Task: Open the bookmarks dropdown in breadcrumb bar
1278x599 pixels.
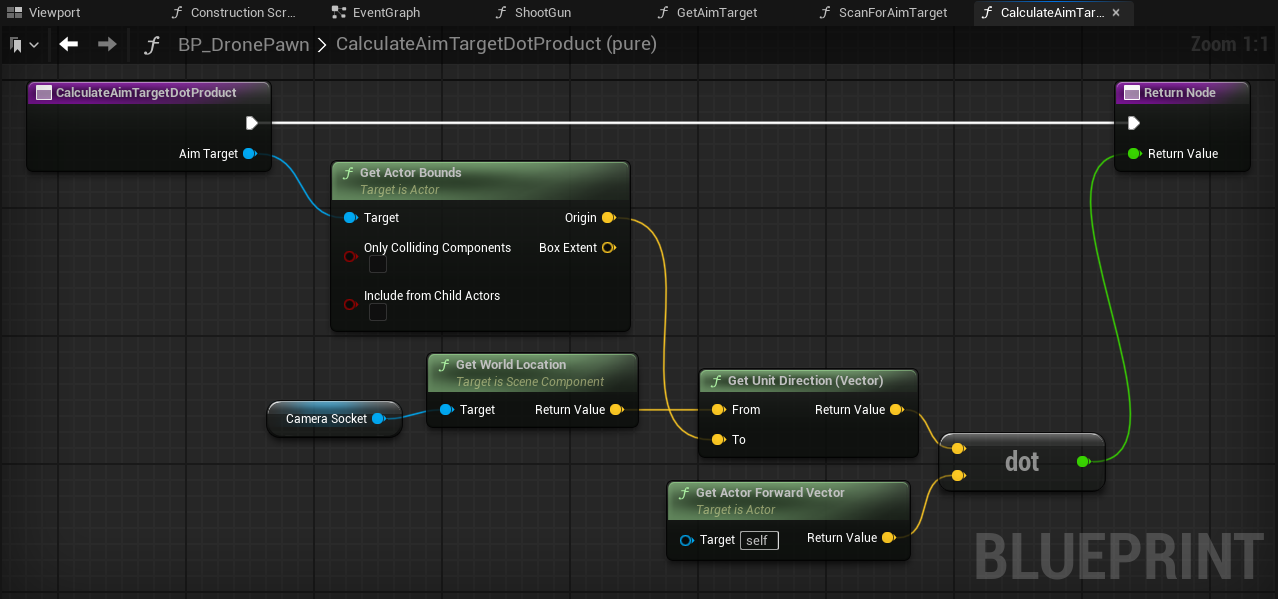Action: [x=24, y=45]
